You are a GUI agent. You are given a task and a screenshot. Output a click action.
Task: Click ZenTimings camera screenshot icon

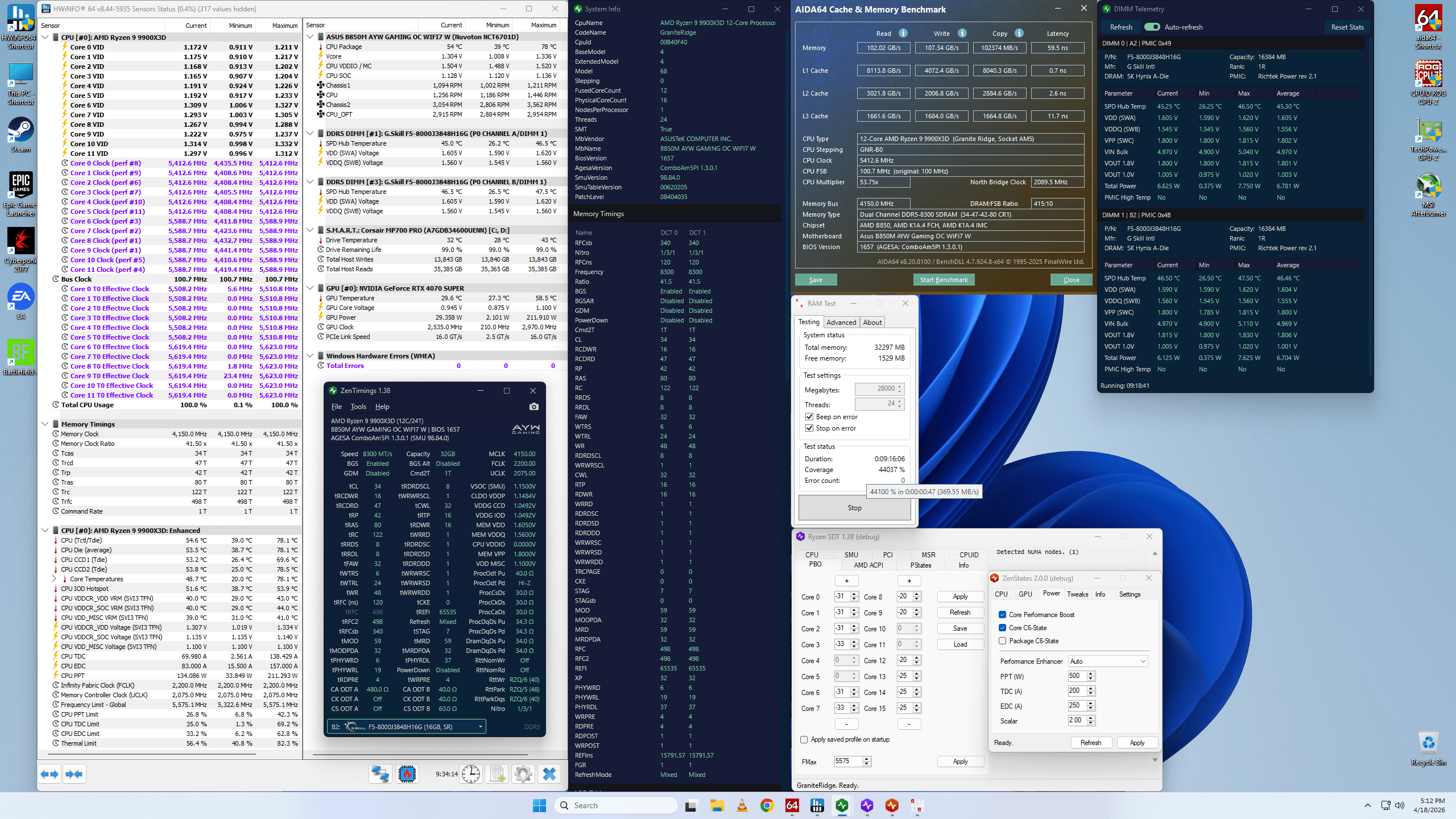[533, 407]
